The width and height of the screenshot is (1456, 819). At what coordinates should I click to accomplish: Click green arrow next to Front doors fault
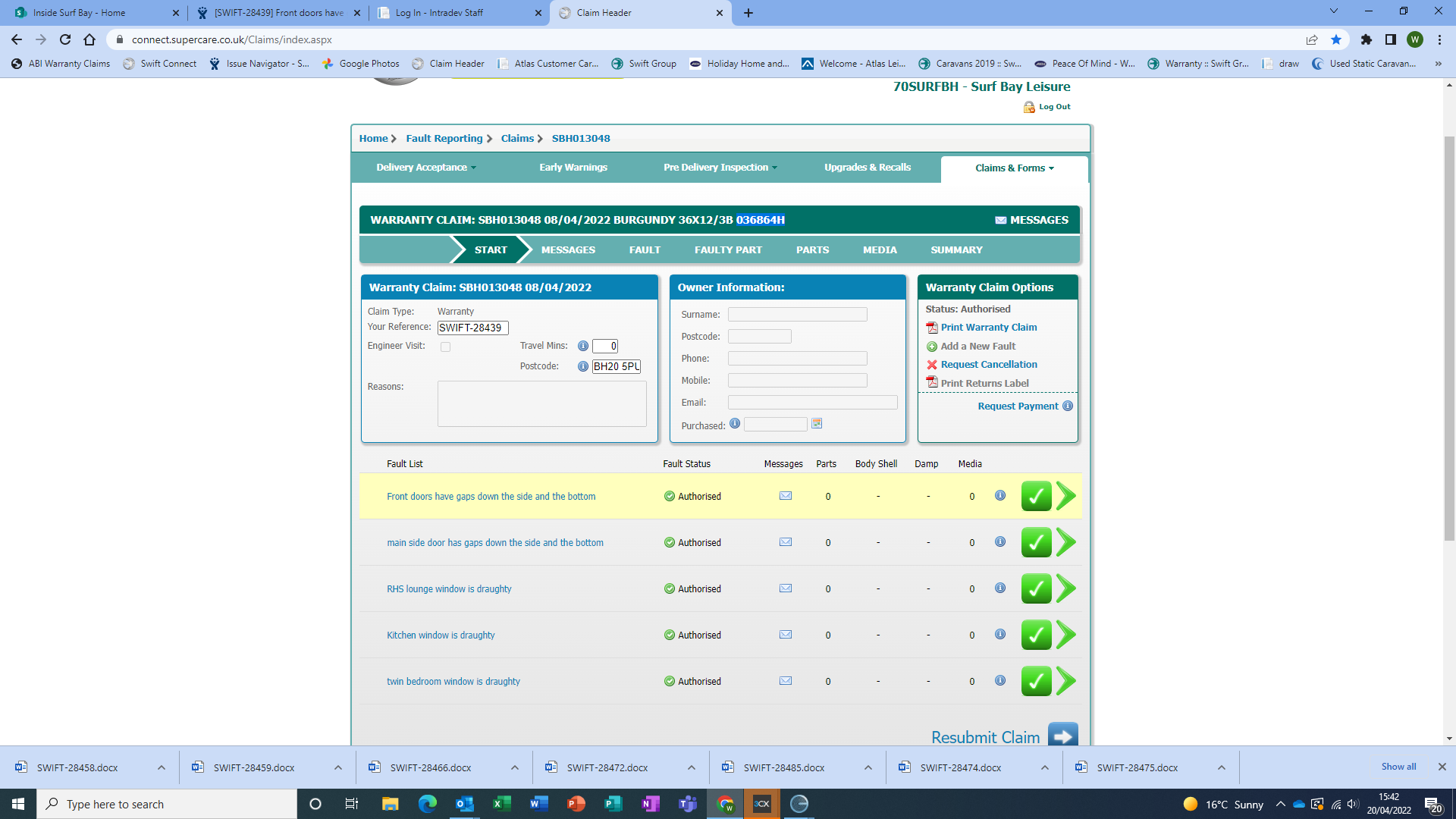point(1066,496)
